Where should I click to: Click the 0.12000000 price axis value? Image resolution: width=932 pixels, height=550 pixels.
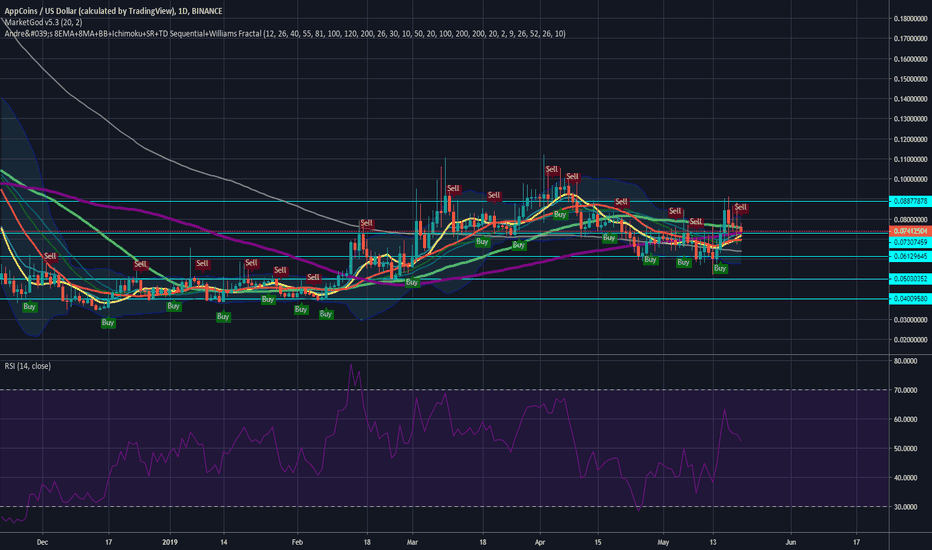[x=910, y=140]
